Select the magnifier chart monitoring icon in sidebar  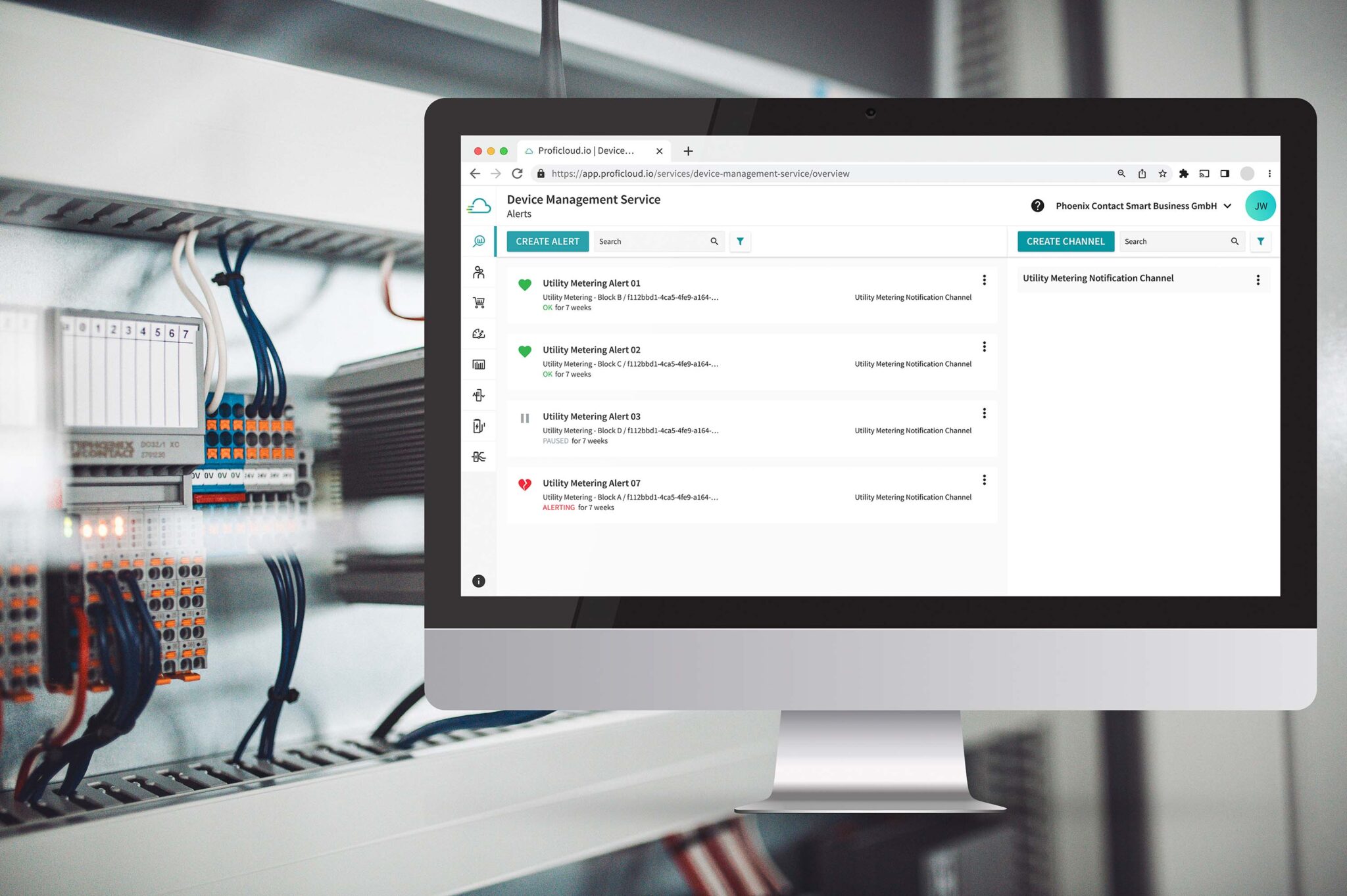pos(479,241)
